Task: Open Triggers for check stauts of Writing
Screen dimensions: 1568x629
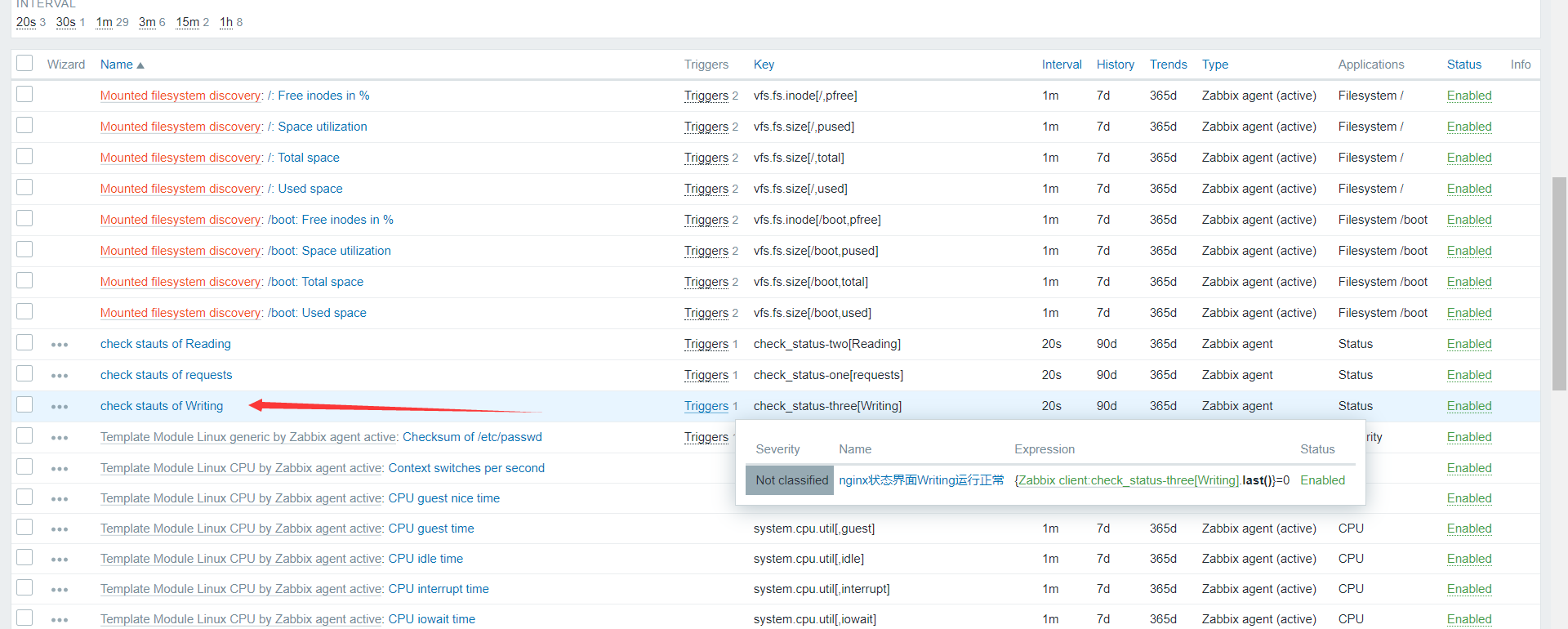Action: coord(706,406)
